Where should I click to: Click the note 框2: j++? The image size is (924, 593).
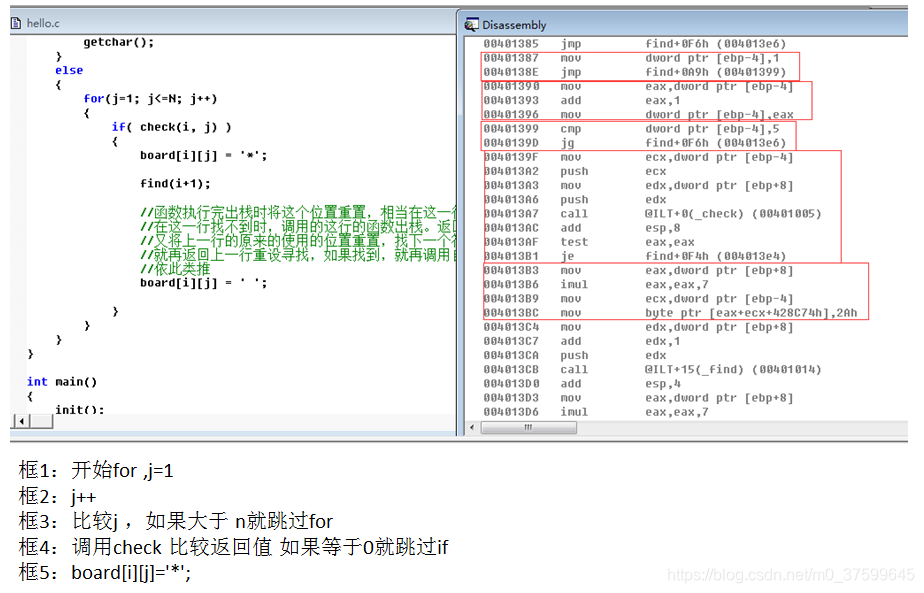pyautogui.click(x=57, y=496)
